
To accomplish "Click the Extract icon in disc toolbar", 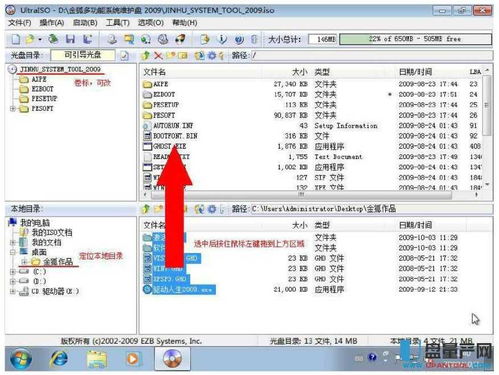I will point(200,55).
